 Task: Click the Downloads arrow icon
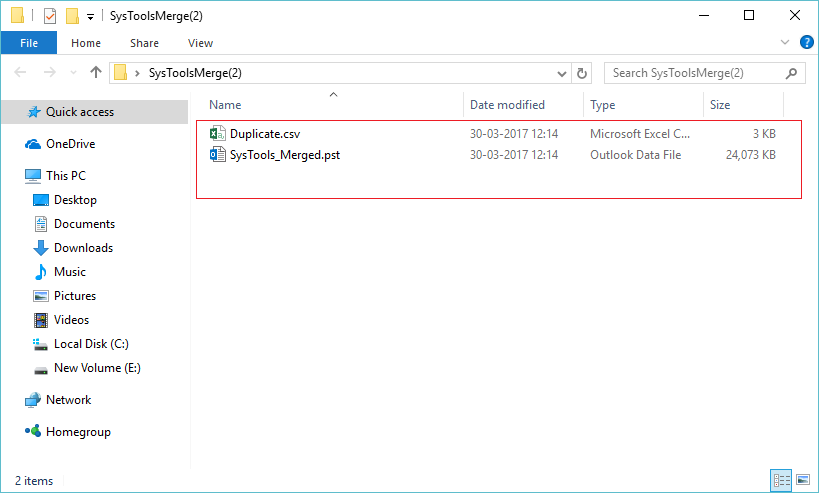(41, 248)
